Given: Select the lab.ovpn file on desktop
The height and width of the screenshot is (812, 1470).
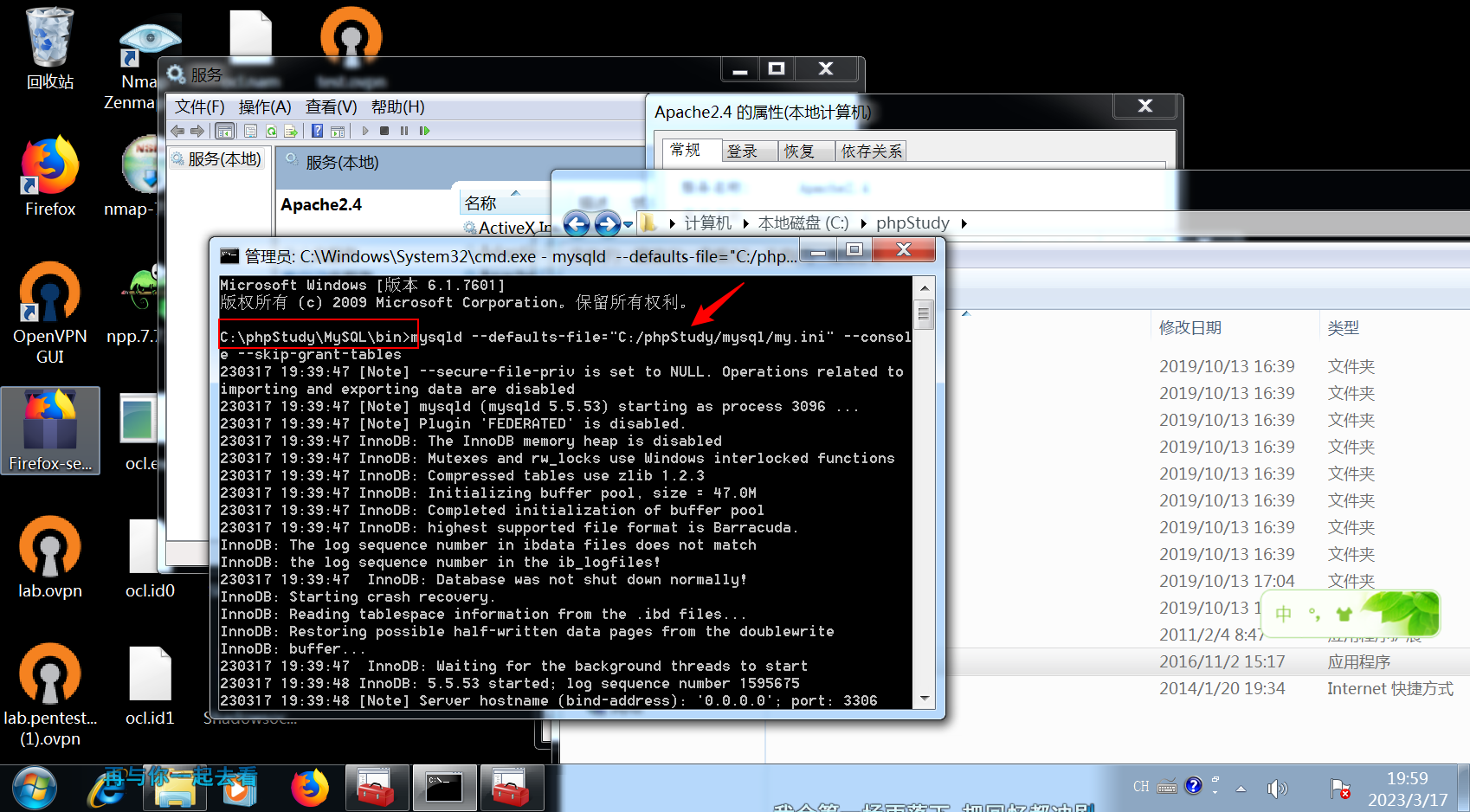Looking at the screenshot, I should [x=49, y=558].
